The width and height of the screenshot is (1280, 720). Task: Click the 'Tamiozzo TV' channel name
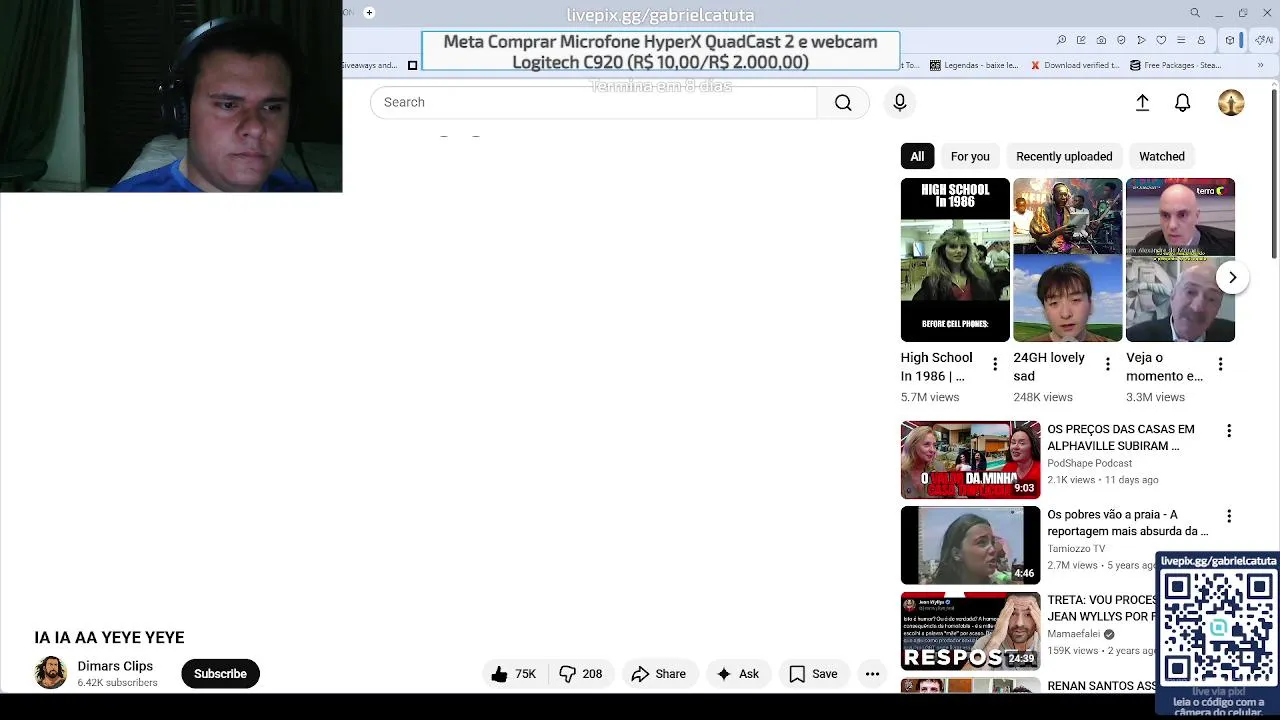coord(1076,549)
